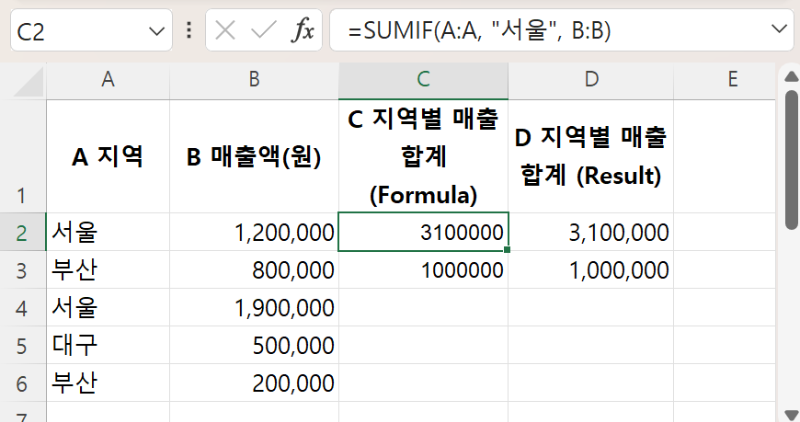
Task: Select the cell with 200,000
Action: coord(254,383)
